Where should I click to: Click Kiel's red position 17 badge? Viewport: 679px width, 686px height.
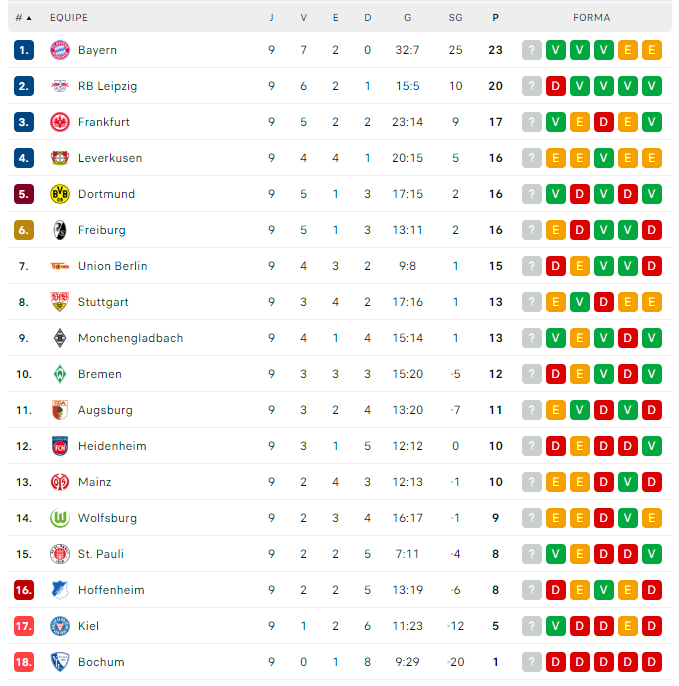[24, 626]
